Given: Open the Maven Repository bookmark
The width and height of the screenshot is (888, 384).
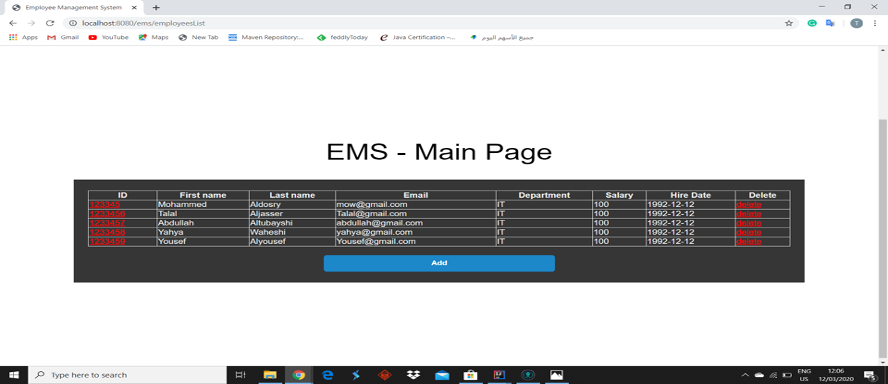Looking at the screenshot, I should tap(266, 37).
